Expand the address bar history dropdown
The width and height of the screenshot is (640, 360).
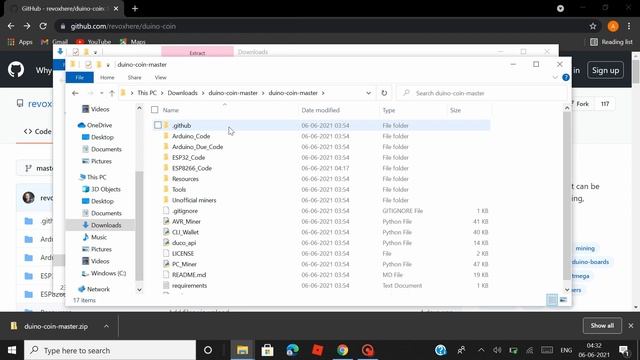pyautogui.click(x=369, y=93)
